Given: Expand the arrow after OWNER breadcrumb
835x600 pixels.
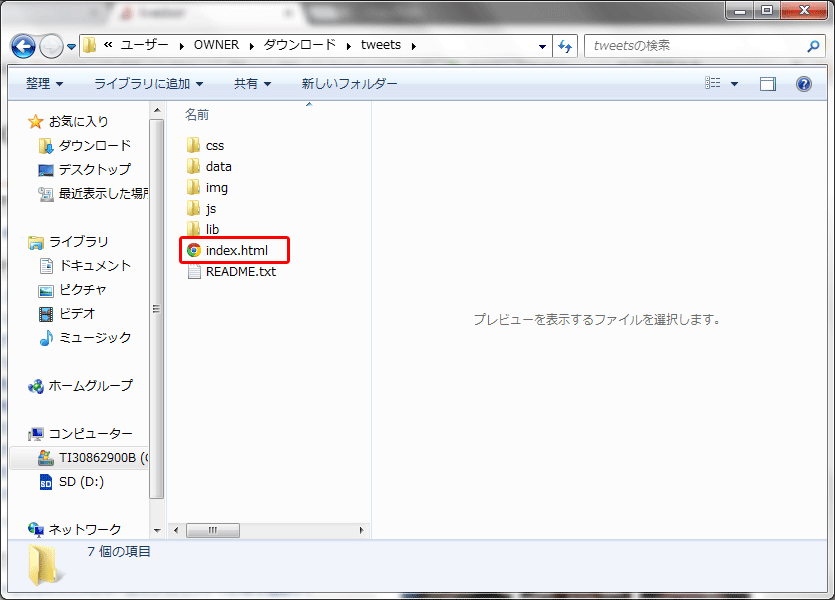Looking at the screenshot, I should 251,46.
